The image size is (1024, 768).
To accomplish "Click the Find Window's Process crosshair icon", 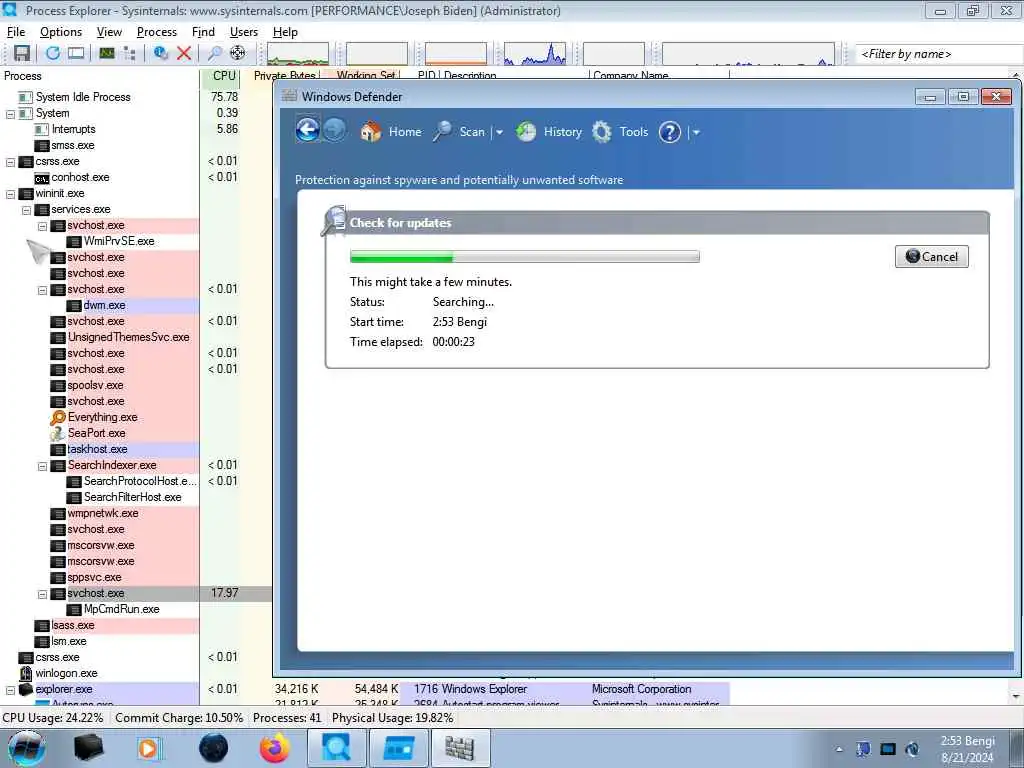I will pos(238,54).
